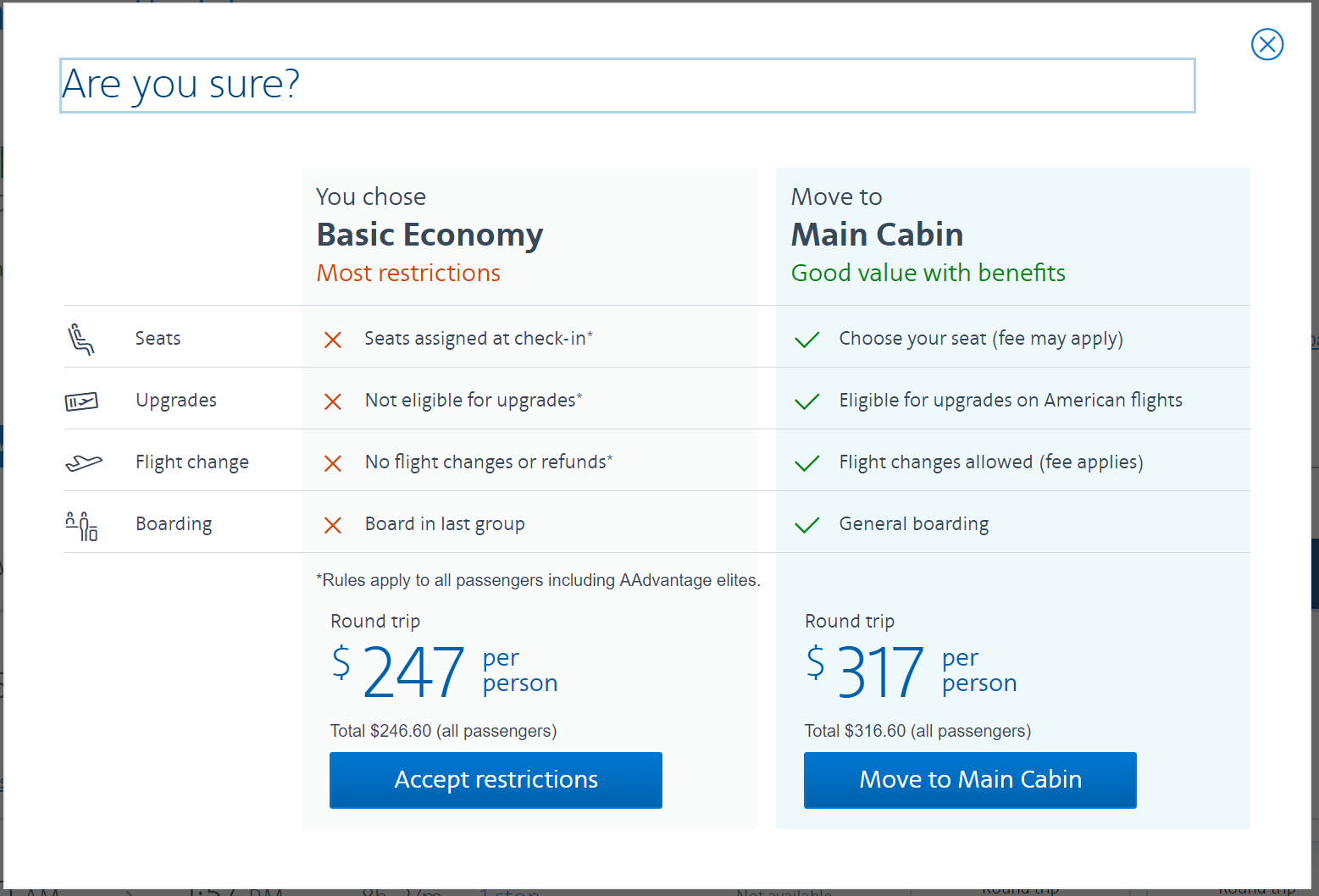
Task: Click the green check beside Flight changes allowed
Action: [806, 463]
